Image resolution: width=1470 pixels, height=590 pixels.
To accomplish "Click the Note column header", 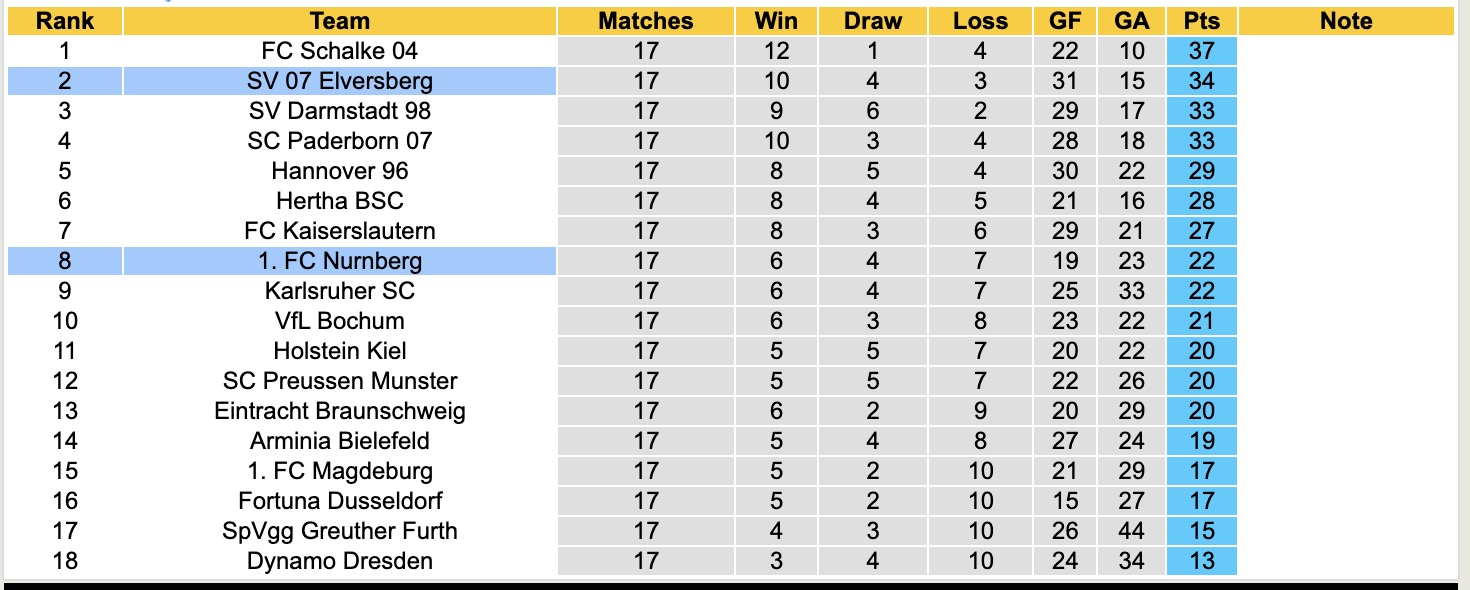I will tap(1346, 21).
